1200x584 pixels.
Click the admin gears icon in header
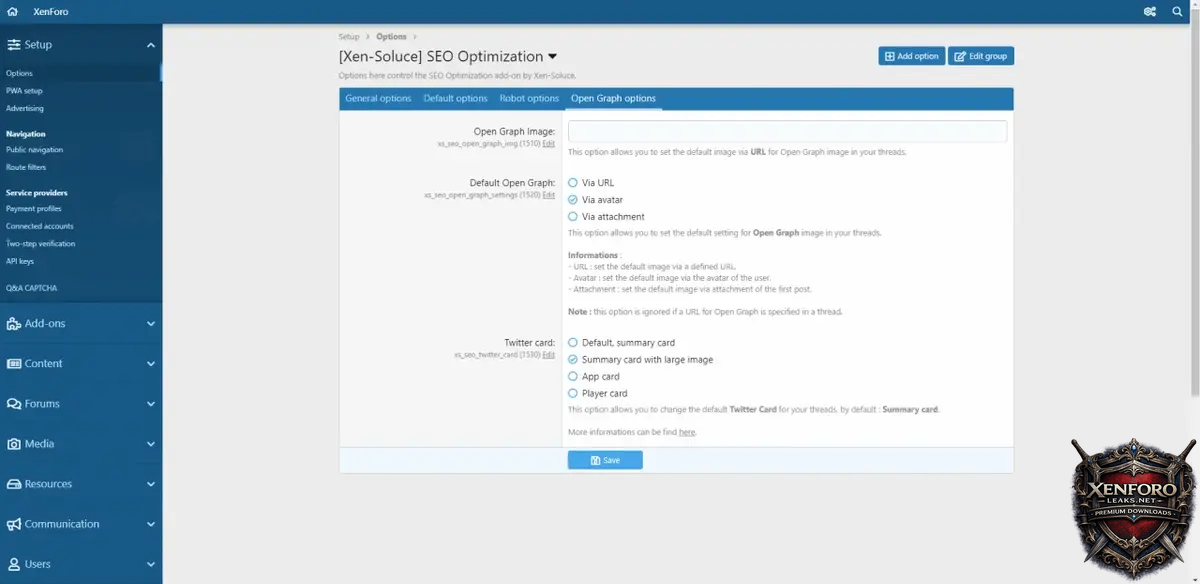pyautogui.click(x=1149, y=12)
